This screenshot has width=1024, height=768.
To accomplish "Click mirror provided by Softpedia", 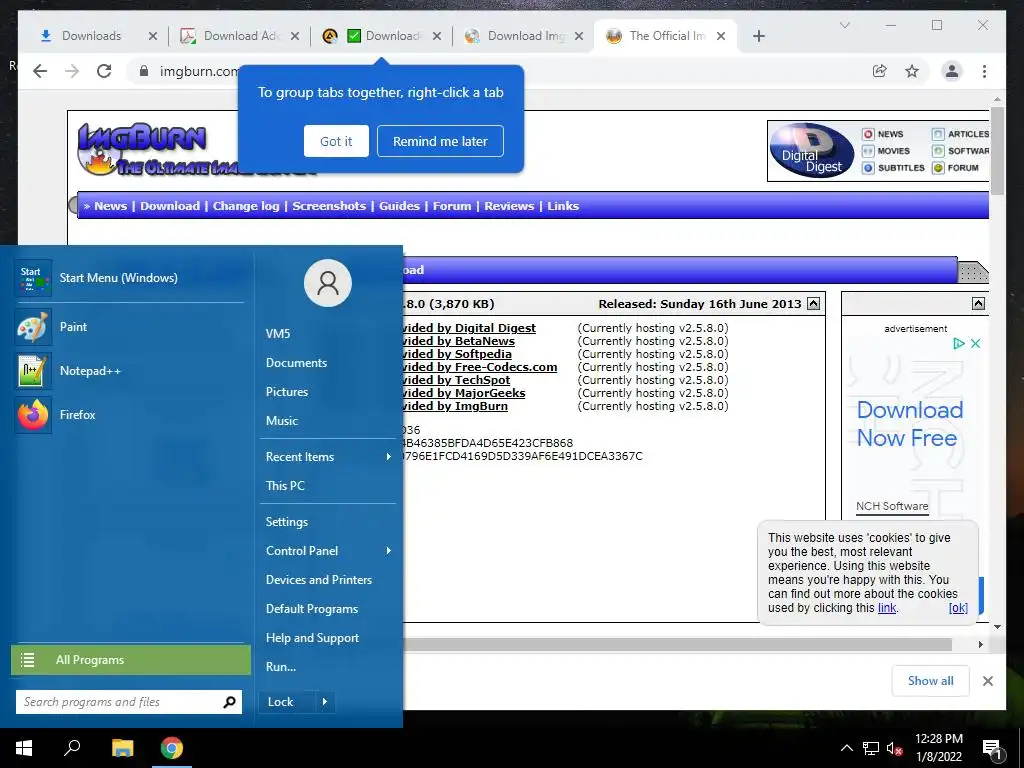I will coord(457,354).
